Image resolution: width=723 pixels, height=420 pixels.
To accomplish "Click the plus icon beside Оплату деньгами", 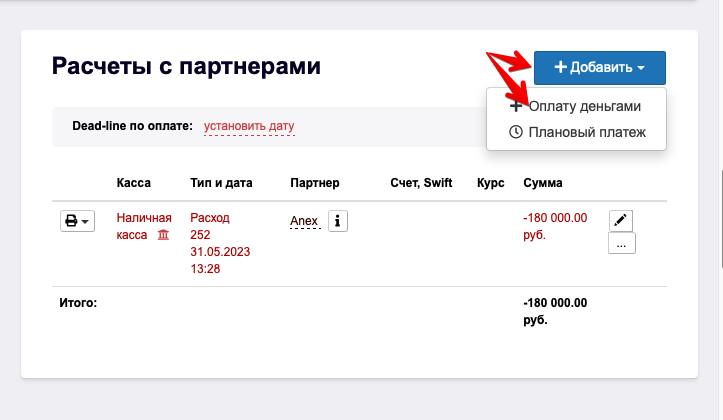I will tap(516, 106).
